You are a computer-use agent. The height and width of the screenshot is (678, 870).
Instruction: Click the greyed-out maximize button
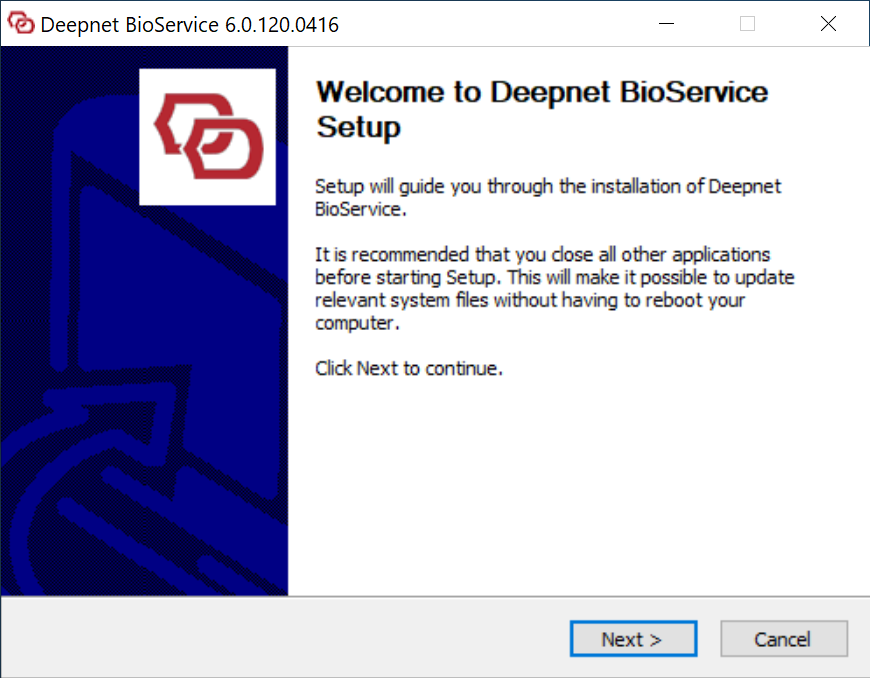click(x=747, y=24)
